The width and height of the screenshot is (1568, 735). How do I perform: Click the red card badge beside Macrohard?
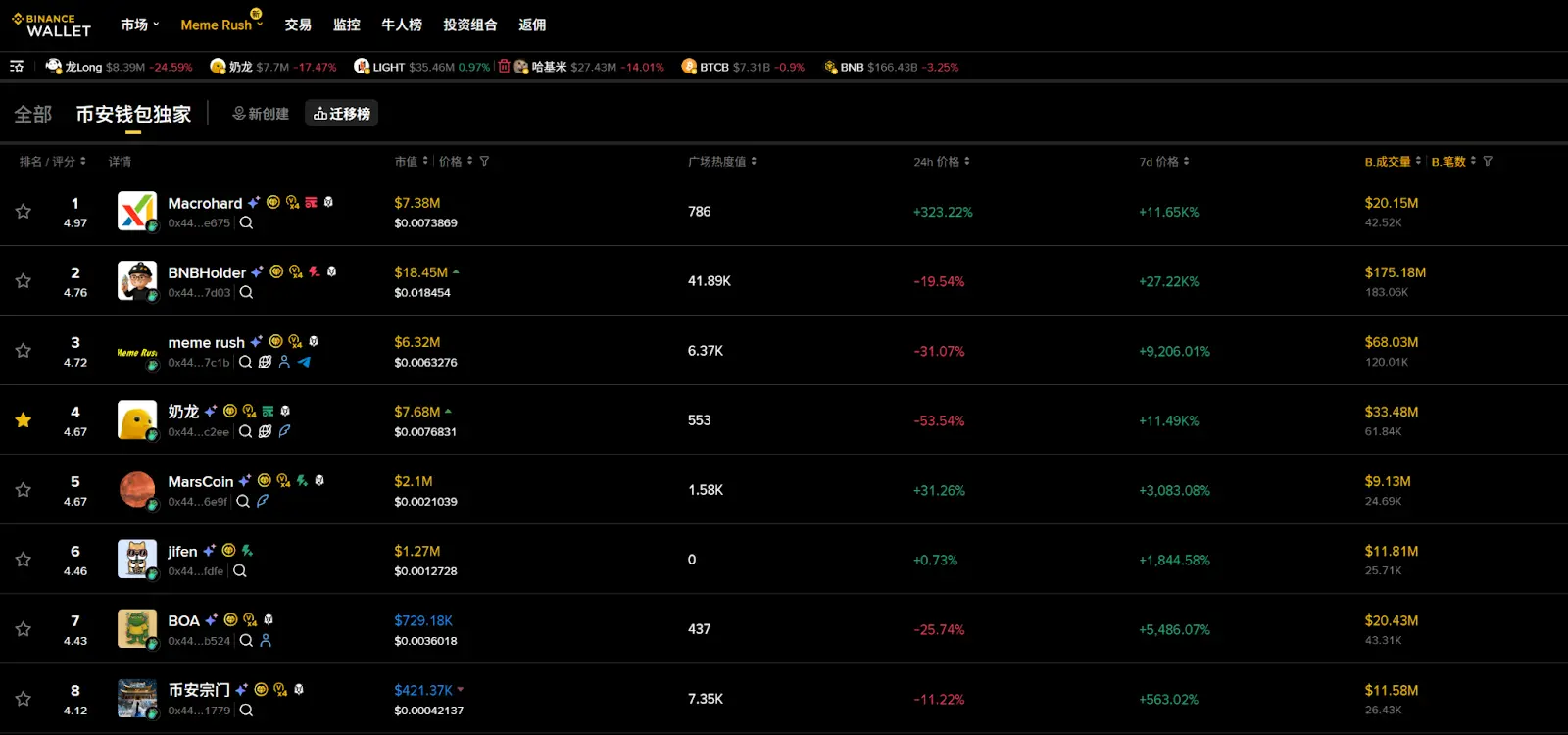311,203
